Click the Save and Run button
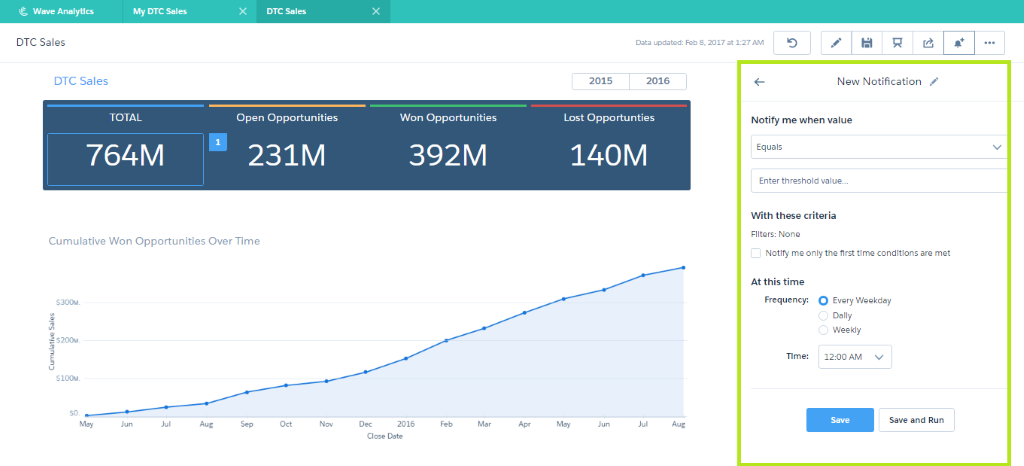 [x=917, y=420]
